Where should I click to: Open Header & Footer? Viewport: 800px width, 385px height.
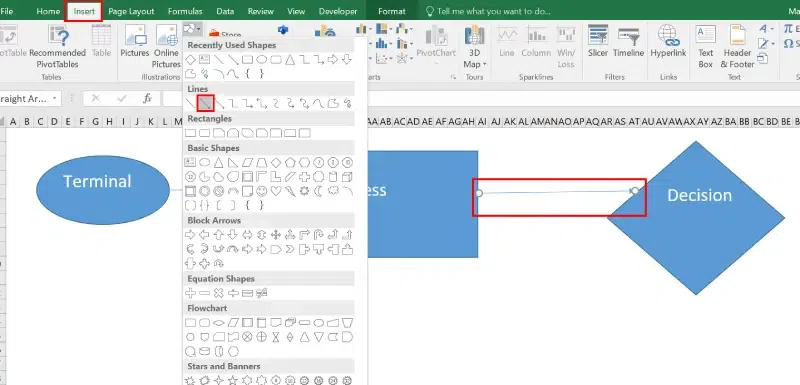coord(737,46)
